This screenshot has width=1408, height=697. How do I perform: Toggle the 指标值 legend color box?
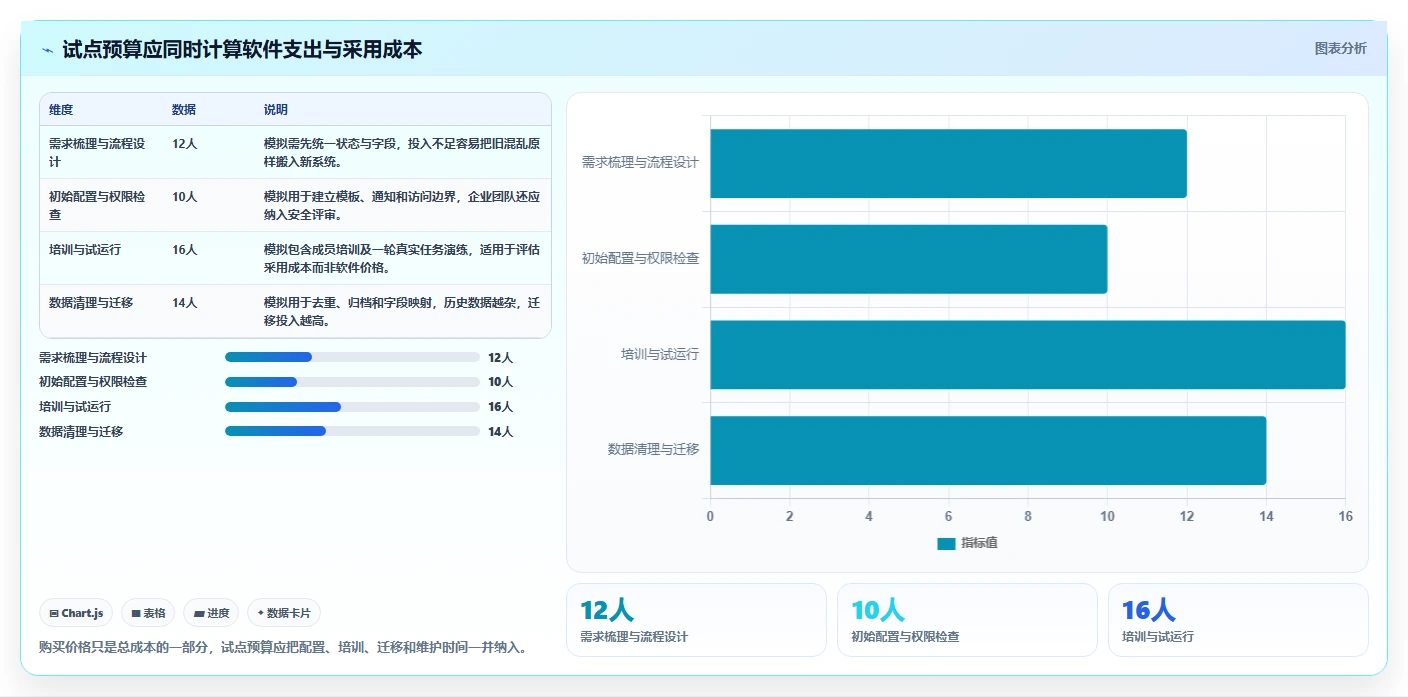click(x=946, y=543)
